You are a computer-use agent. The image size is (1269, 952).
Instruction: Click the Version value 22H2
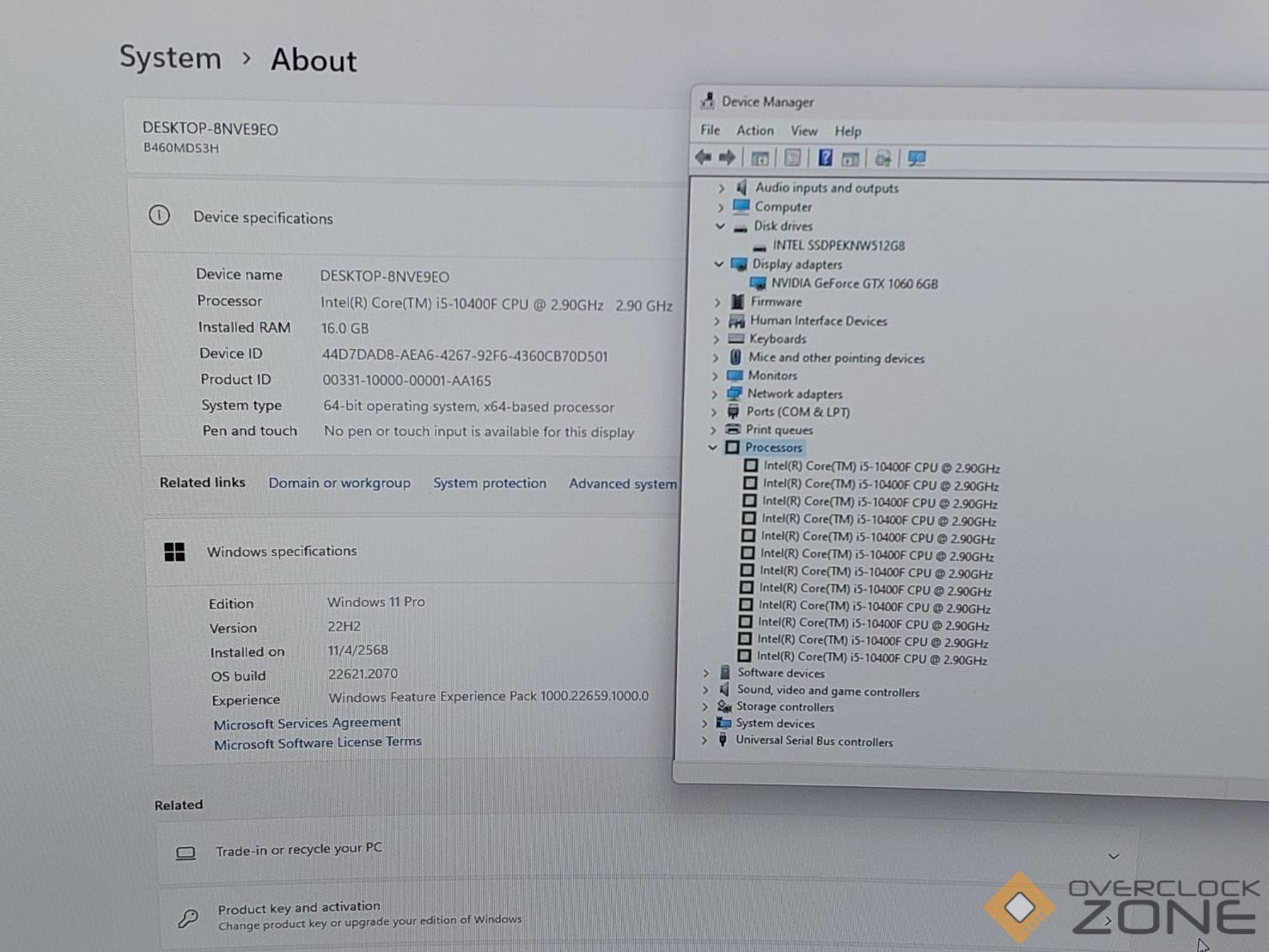(x=345, y=626)
